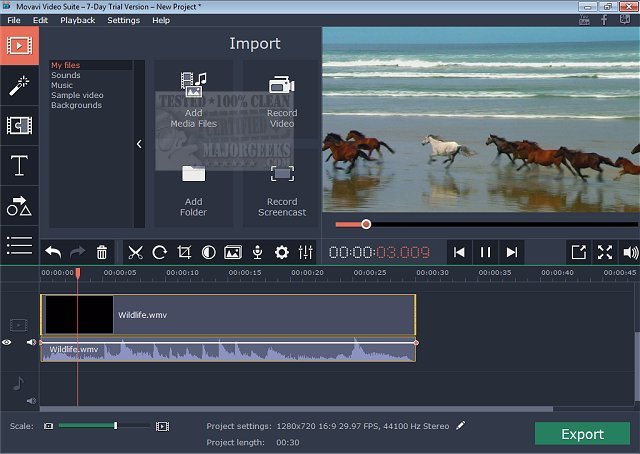Edit project settings with pencil icon

click(x=461, y=425)
